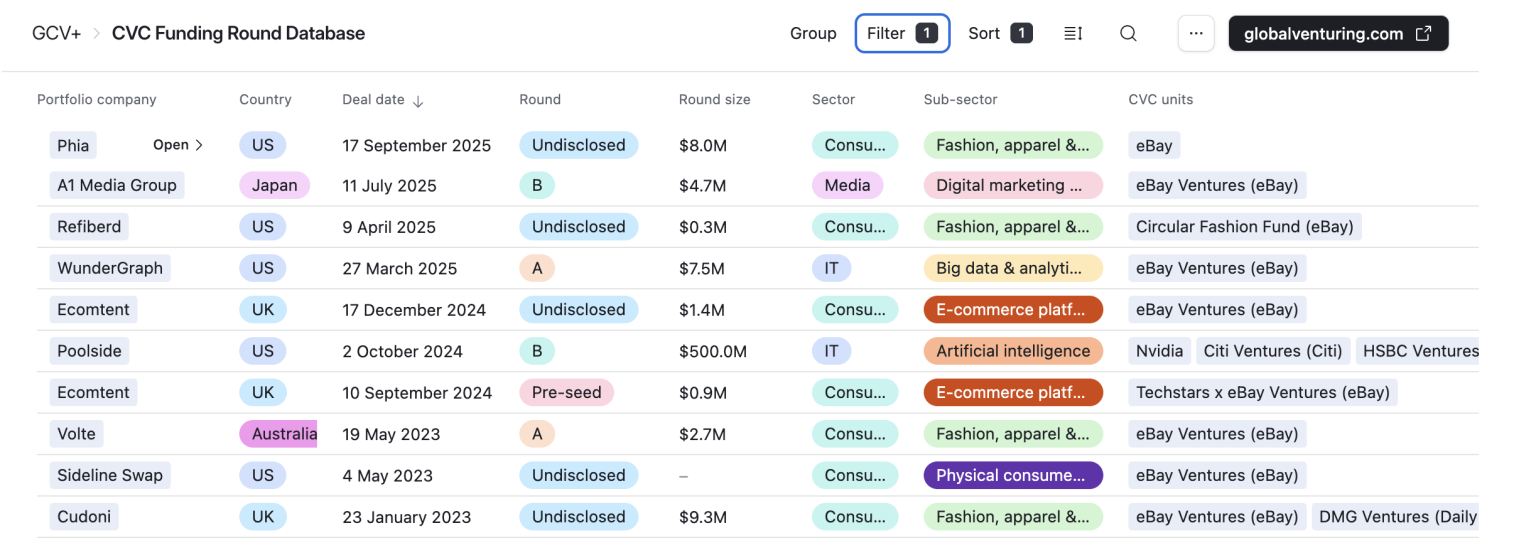
Task: Open the Sort menu
Action: 999,33
